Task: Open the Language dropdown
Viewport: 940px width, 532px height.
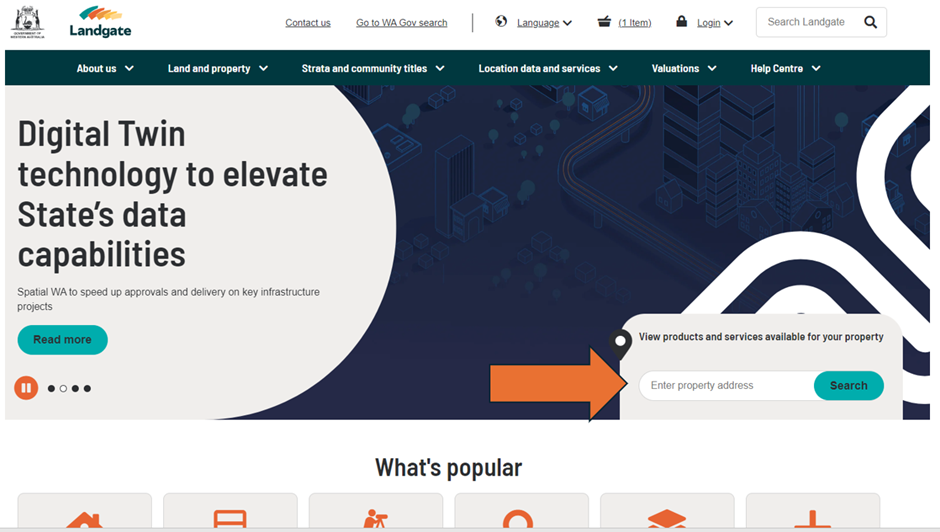Action: pos(544,23)
